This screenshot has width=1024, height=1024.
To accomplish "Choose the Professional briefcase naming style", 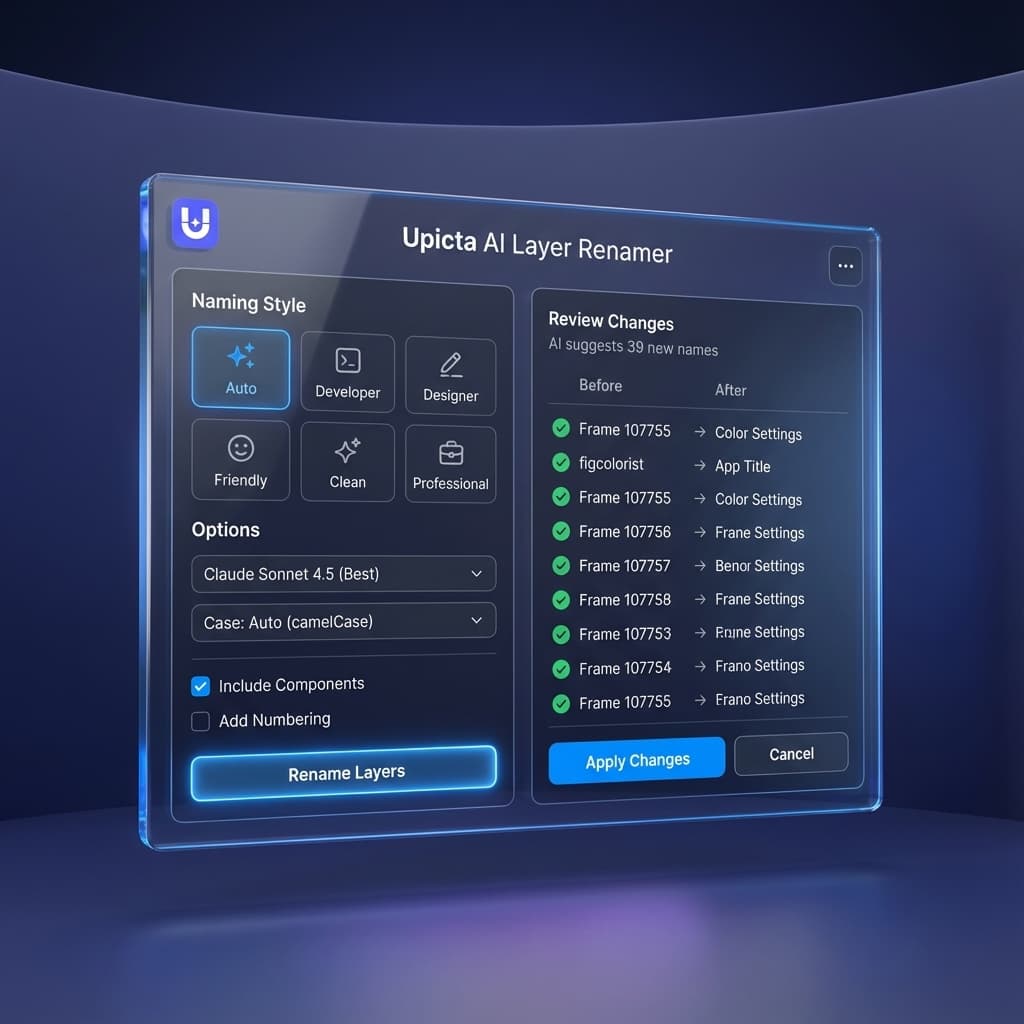I will [x=450, y=463].
